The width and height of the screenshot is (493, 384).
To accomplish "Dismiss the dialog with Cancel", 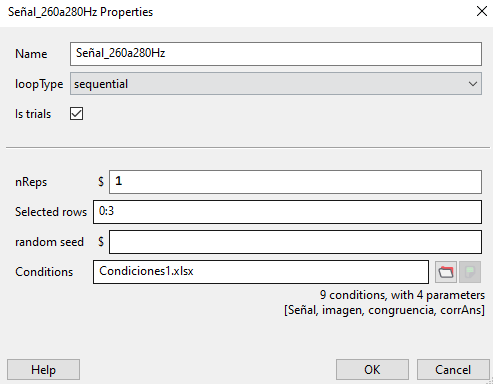I will click(453, 370).
